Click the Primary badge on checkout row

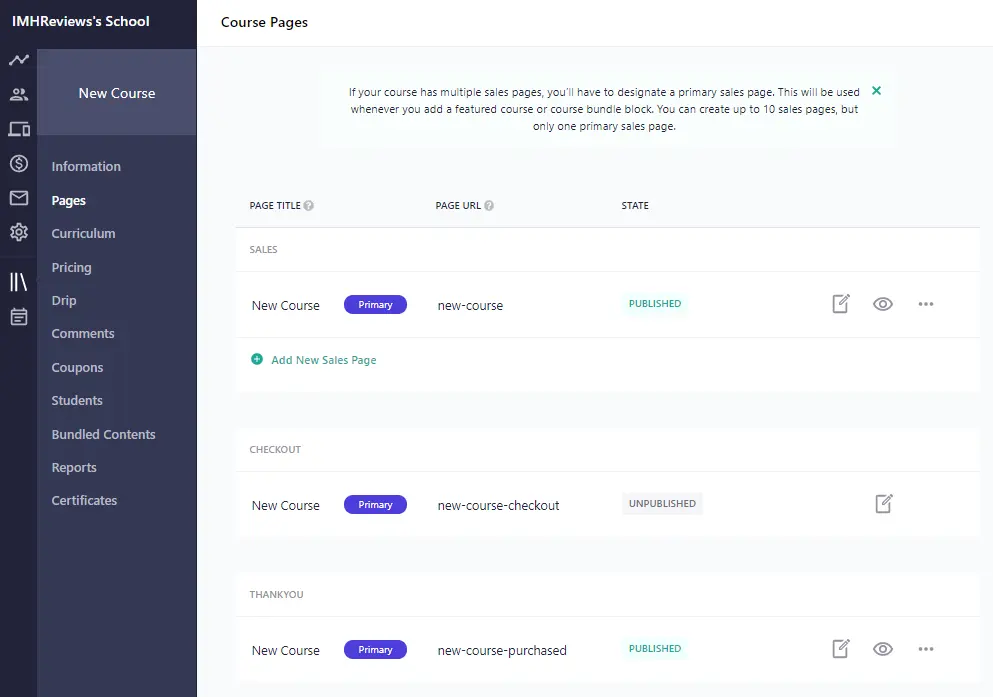[375, 505]
